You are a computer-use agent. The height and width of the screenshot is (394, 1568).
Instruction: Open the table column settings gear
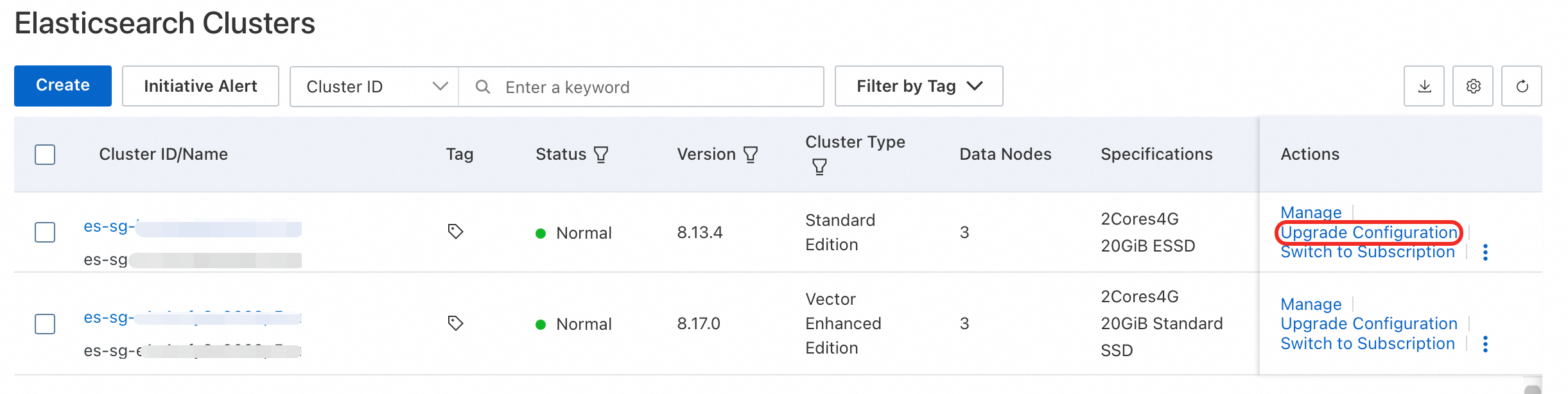[x=1473, y=86]
